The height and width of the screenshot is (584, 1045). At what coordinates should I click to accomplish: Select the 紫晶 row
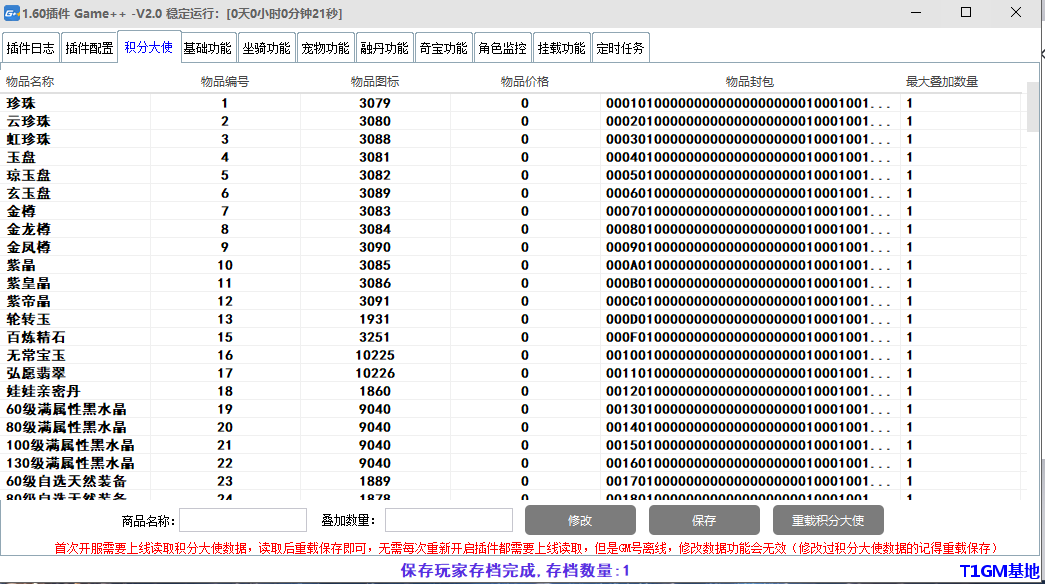511,265
